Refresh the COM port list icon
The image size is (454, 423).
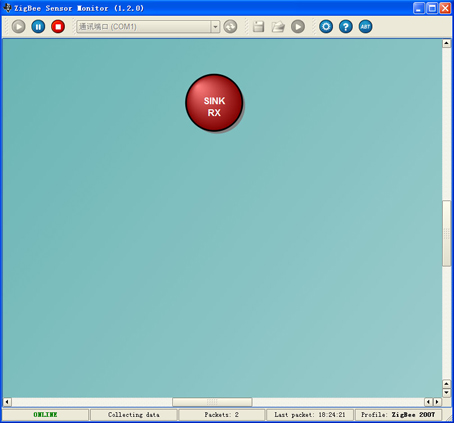coord(230,26)
